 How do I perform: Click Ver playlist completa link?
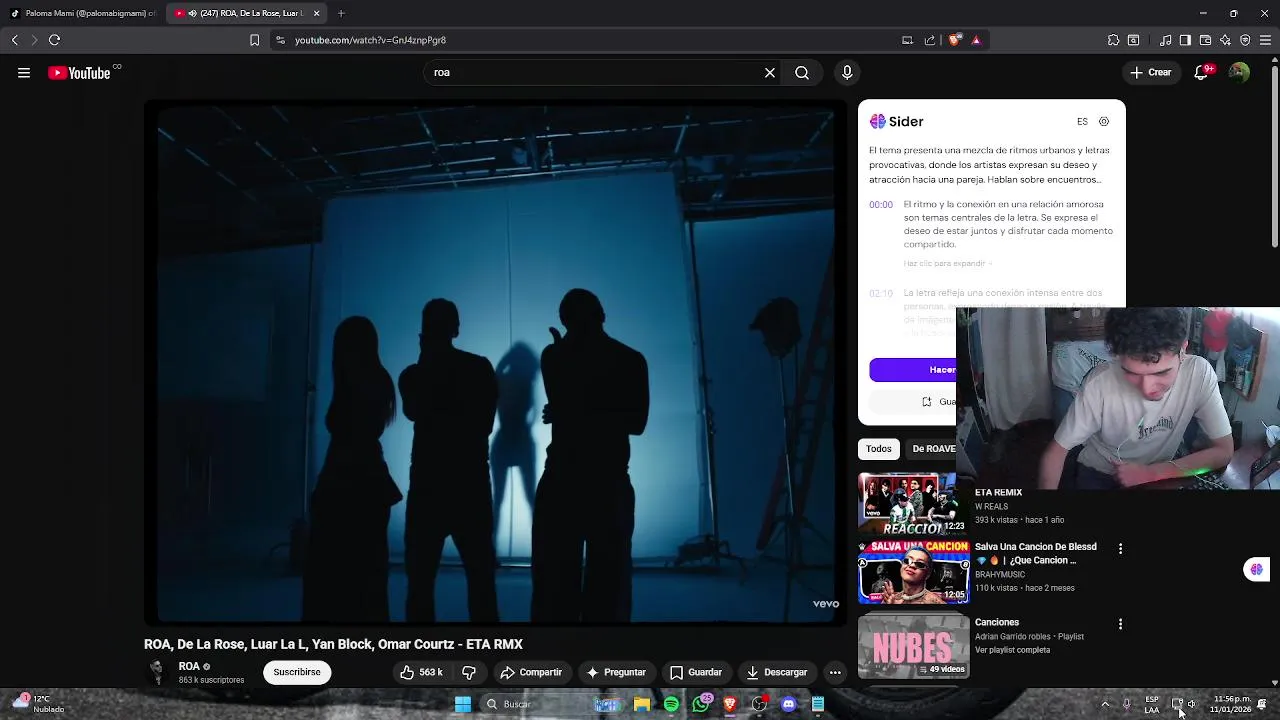click(1012, 650)
